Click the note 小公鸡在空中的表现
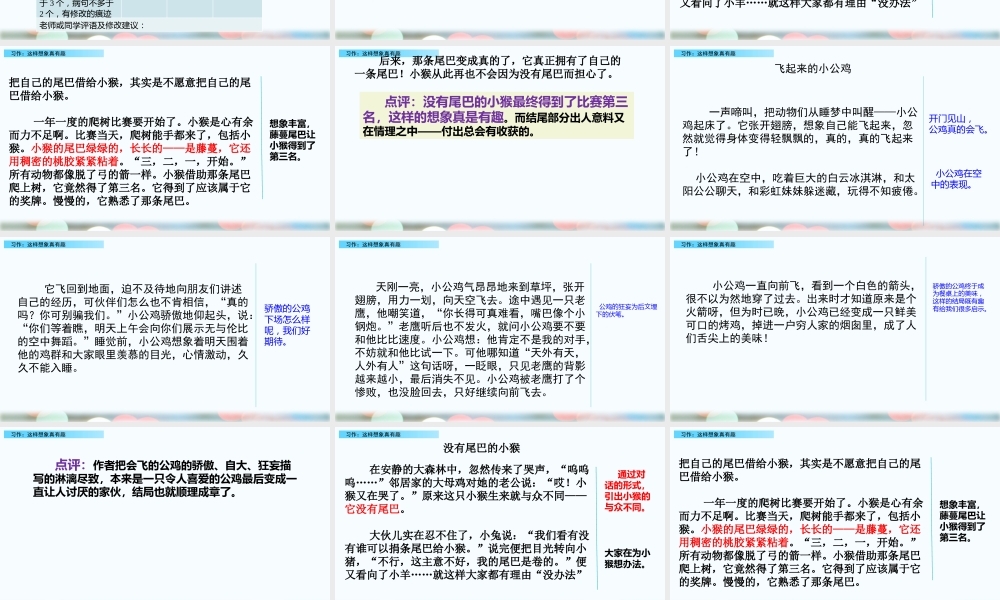 (x=958, y=179)
